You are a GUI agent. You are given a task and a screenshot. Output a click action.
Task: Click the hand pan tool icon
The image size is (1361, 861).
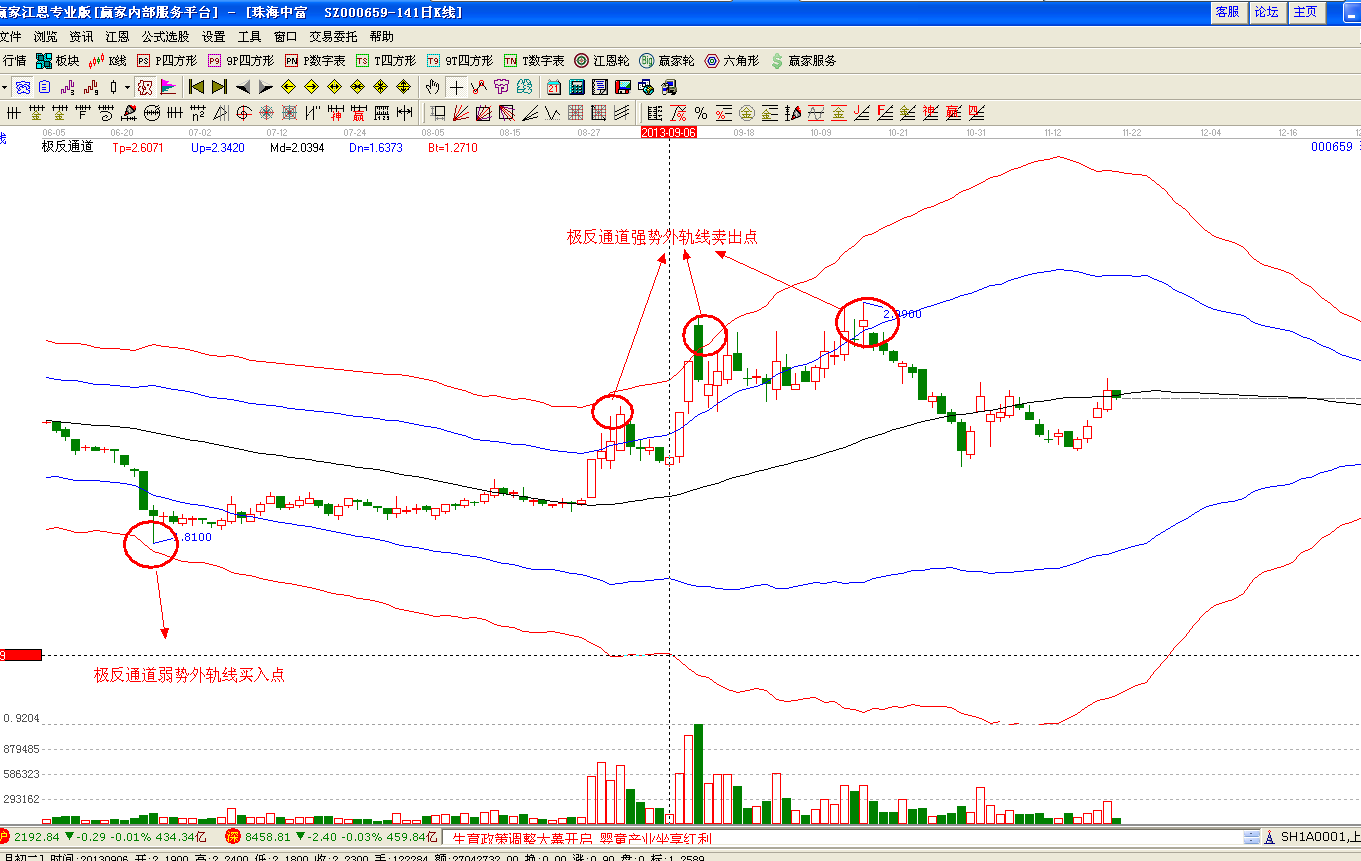(x=432, y=87)
